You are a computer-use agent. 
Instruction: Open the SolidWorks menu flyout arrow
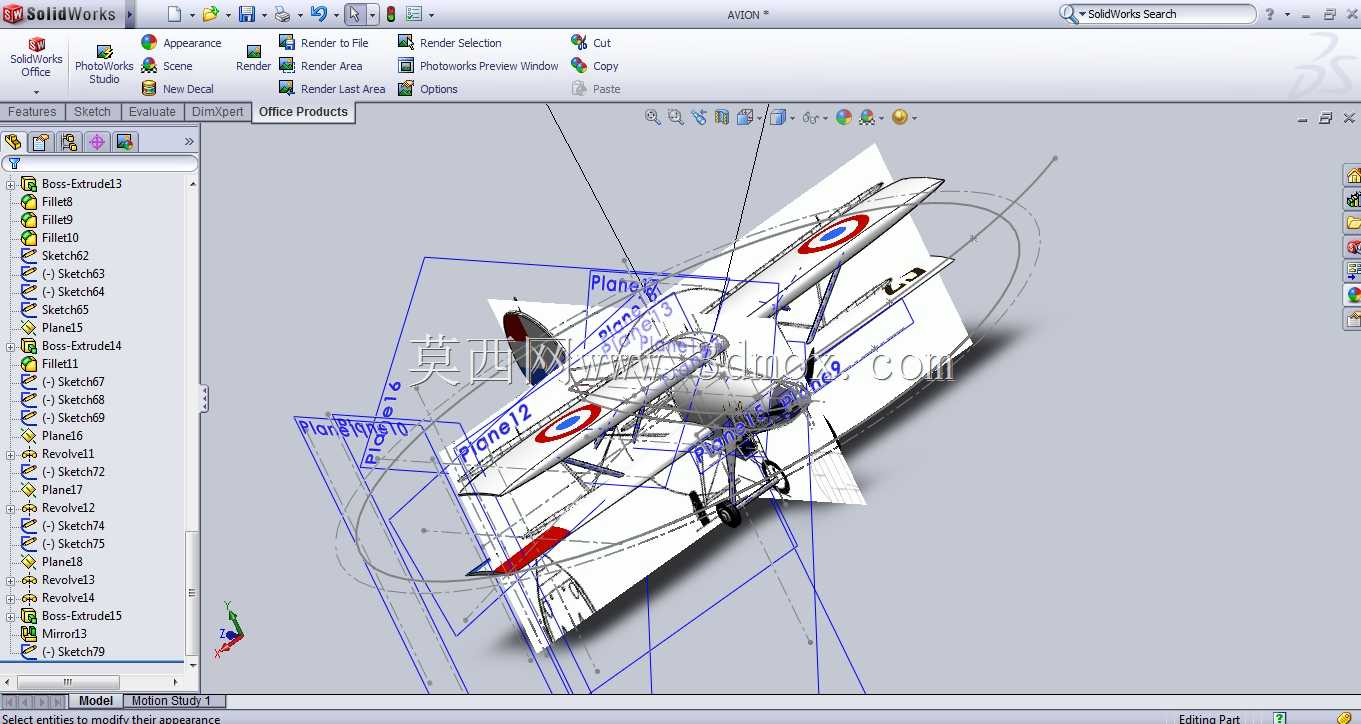pos(130,14)
